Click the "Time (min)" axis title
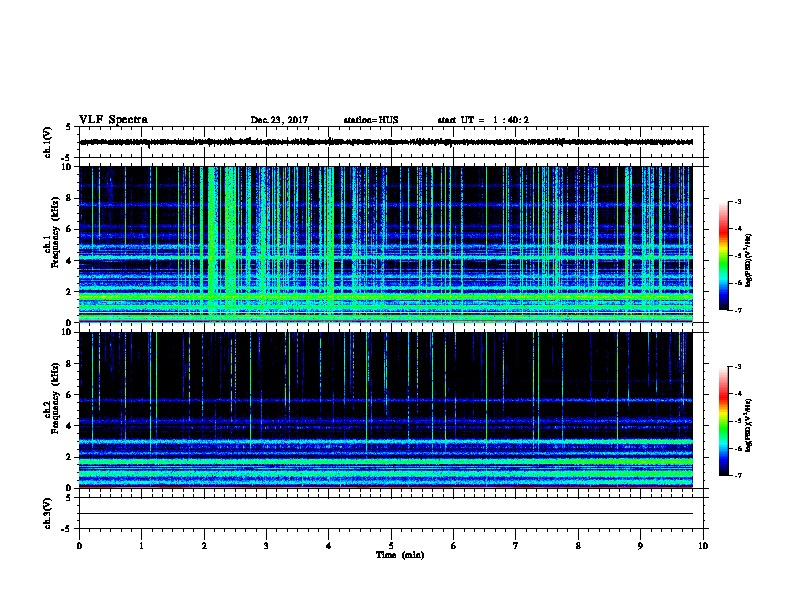The width and height of the screenshot is (792, 612). [400, 555]
